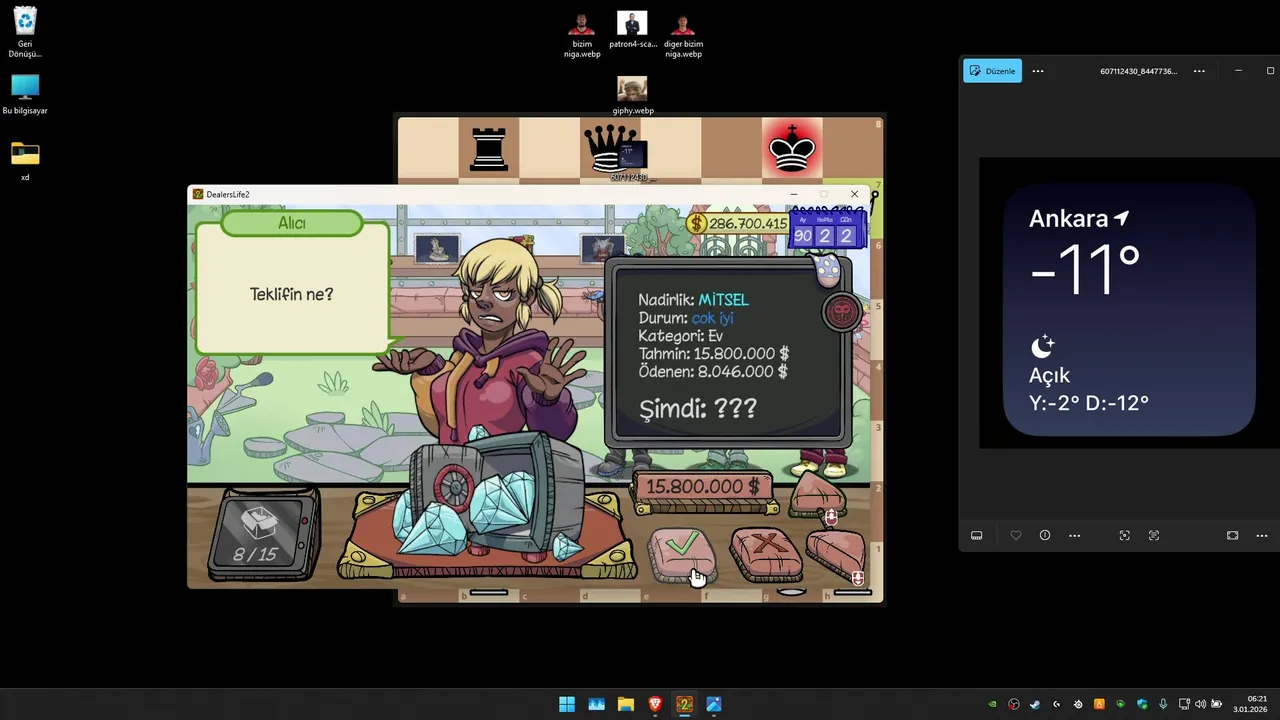Click the 'Şimdi: ???' text on the board
The height and width of the screenshot is (720, 1280).
click(698, 408)
